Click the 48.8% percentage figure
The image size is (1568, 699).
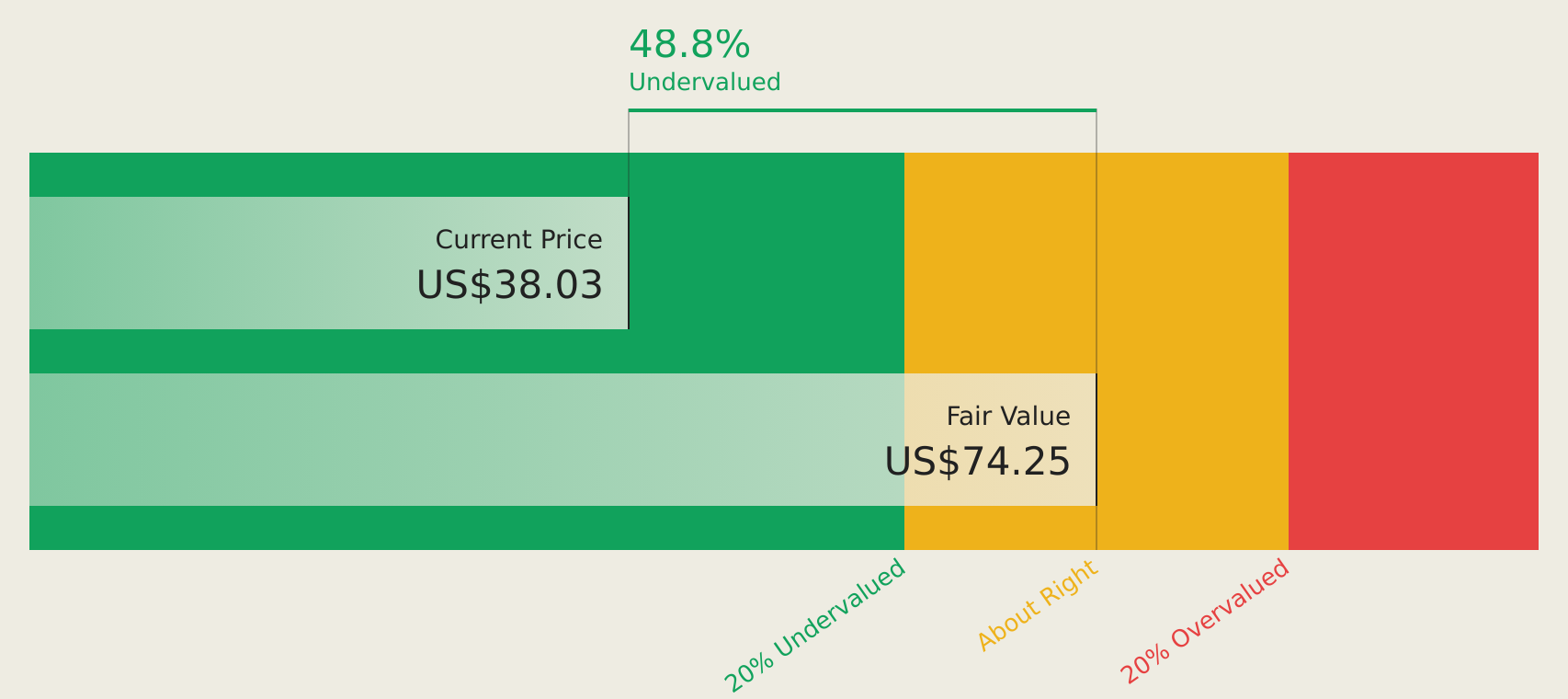(x=689, y=44)
